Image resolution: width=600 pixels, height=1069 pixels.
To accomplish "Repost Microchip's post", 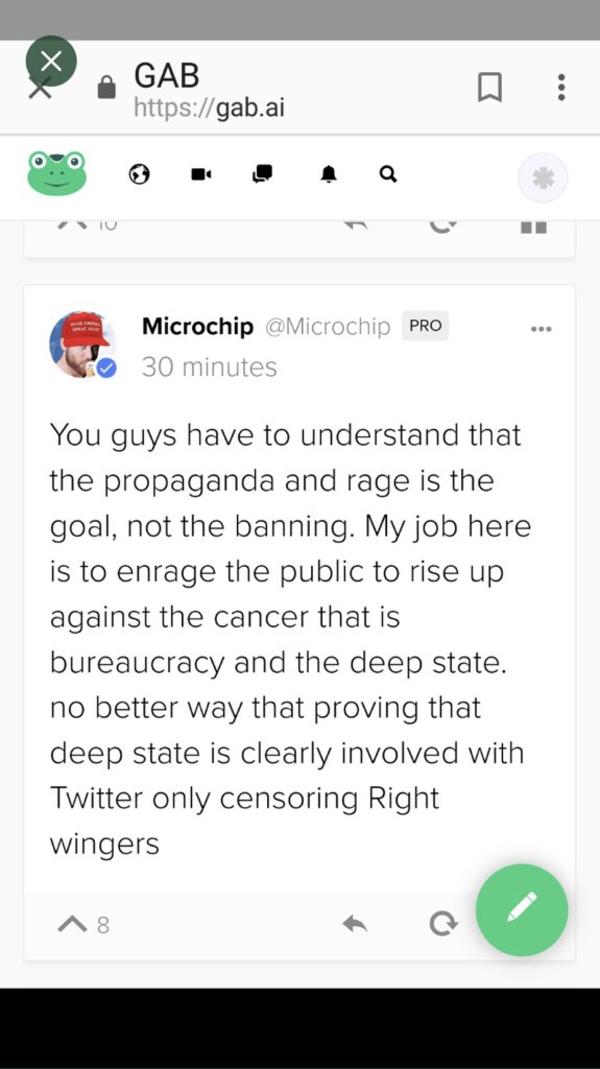I will point(443,923).
